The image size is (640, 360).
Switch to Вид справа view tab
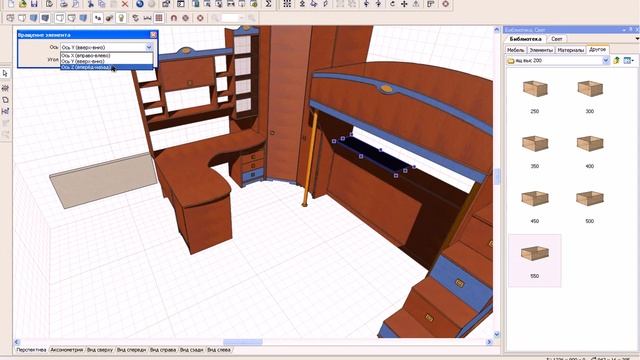point(163,350)
